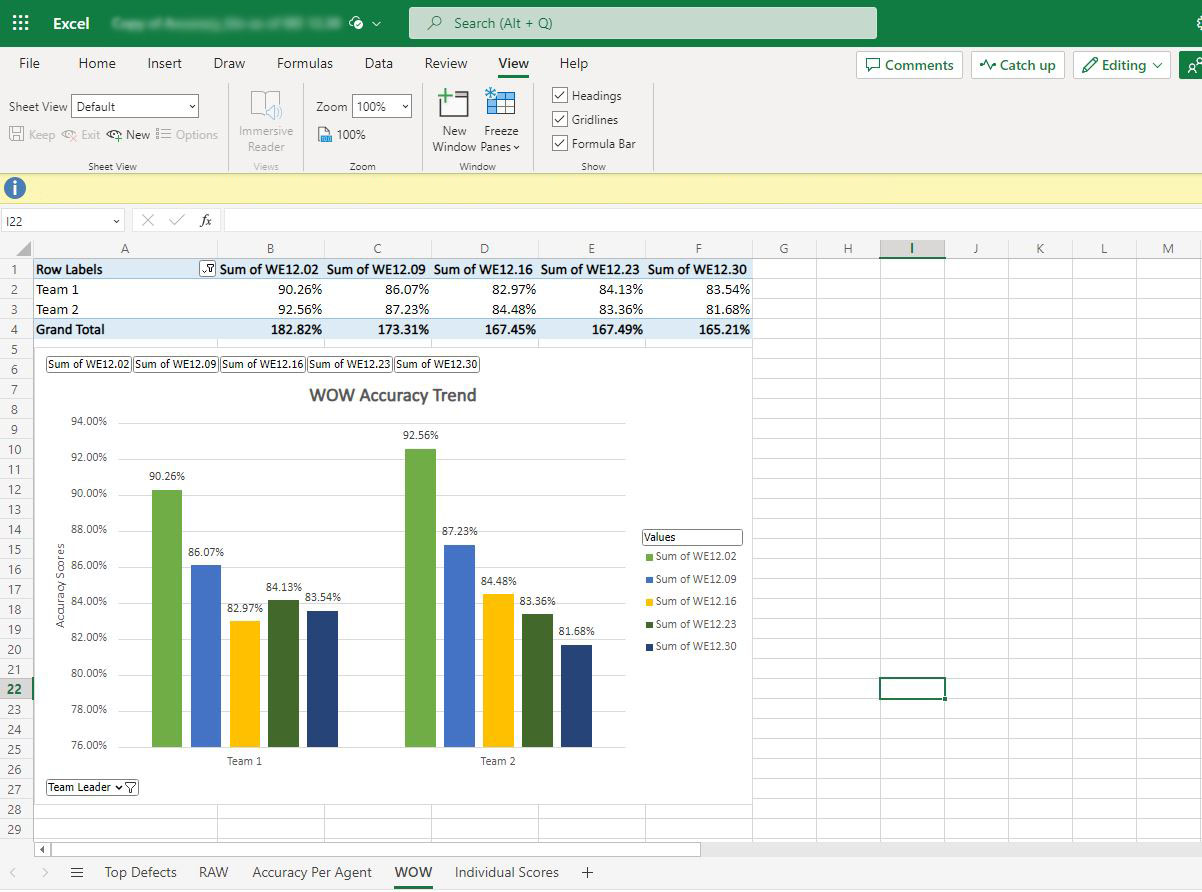Click the yellow Sum of WE12.16 legend swatch

(649, 602)
